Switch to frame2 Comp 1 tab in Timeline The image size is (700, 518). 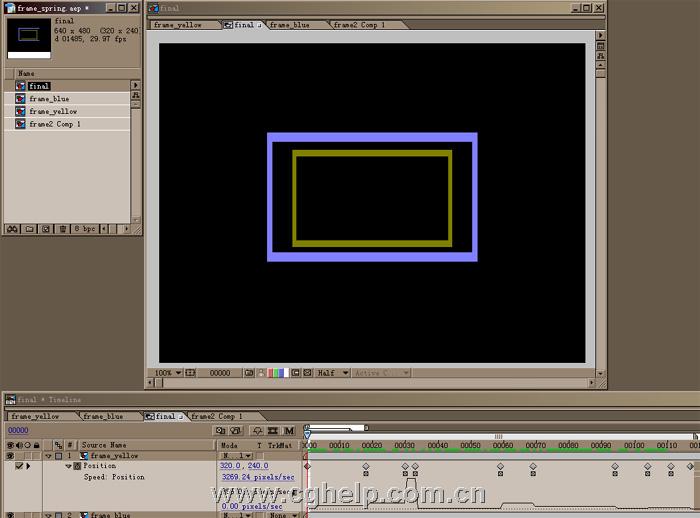(217, 416)
